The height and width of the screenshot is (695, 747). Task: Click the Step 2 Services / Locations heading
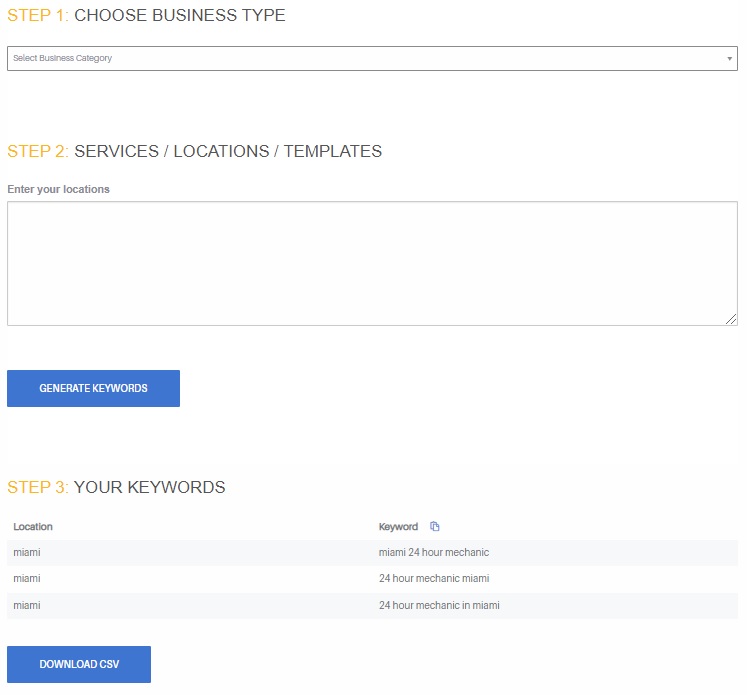tap(194, 151)
